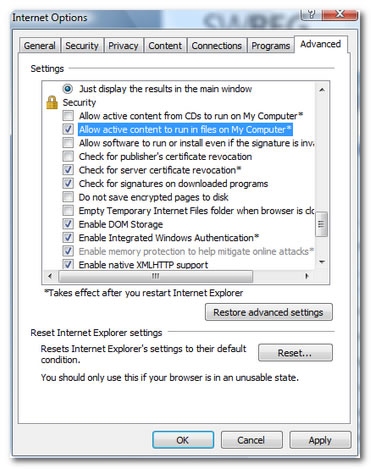This screenshot has width=371, height=469.
Task: Go to the Connections tab
Action: 216,46
